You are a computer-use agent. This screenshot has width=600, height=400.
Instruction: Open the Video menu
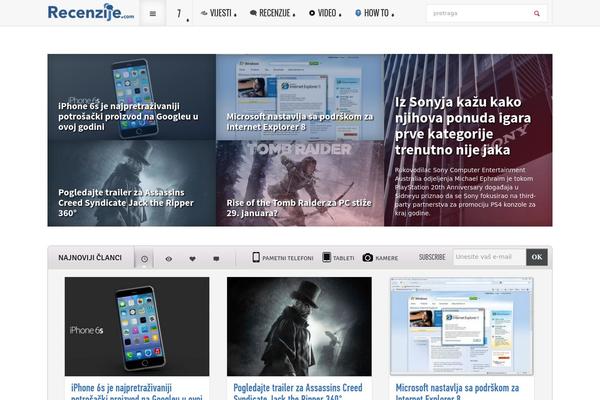[327, 13]
